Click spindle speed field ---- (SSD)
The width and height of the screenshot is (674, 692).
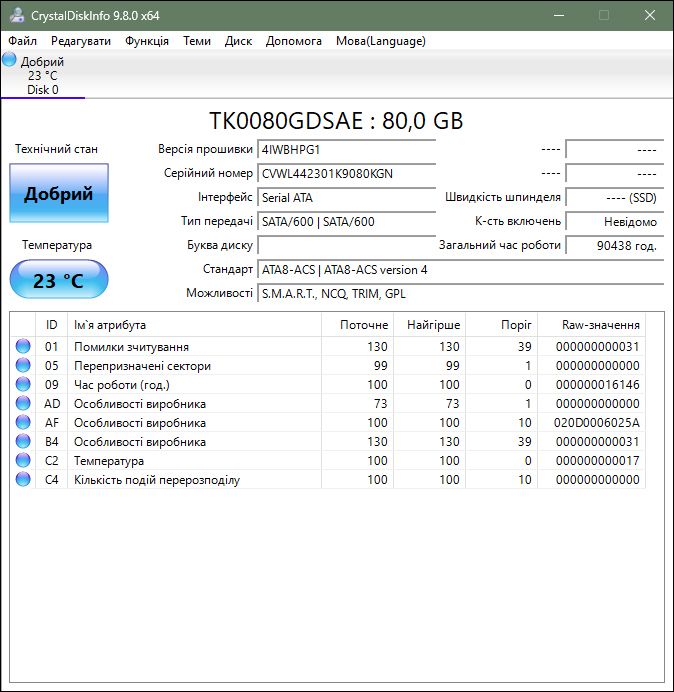tap(614, 197)
